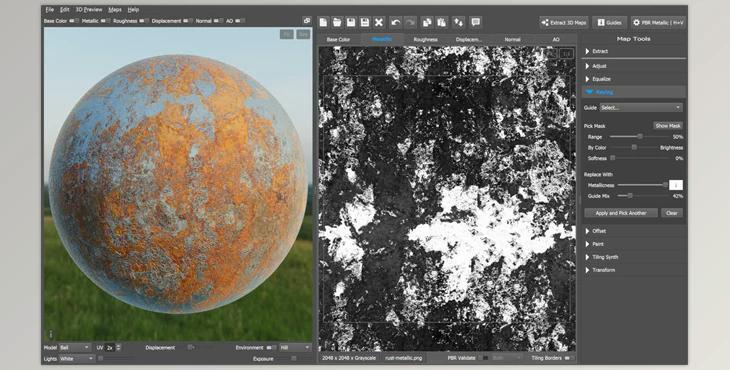The height and width of the screenshot is (370, 730).
Task: Detach the 3D preview window icon
Action: point(307,20)
